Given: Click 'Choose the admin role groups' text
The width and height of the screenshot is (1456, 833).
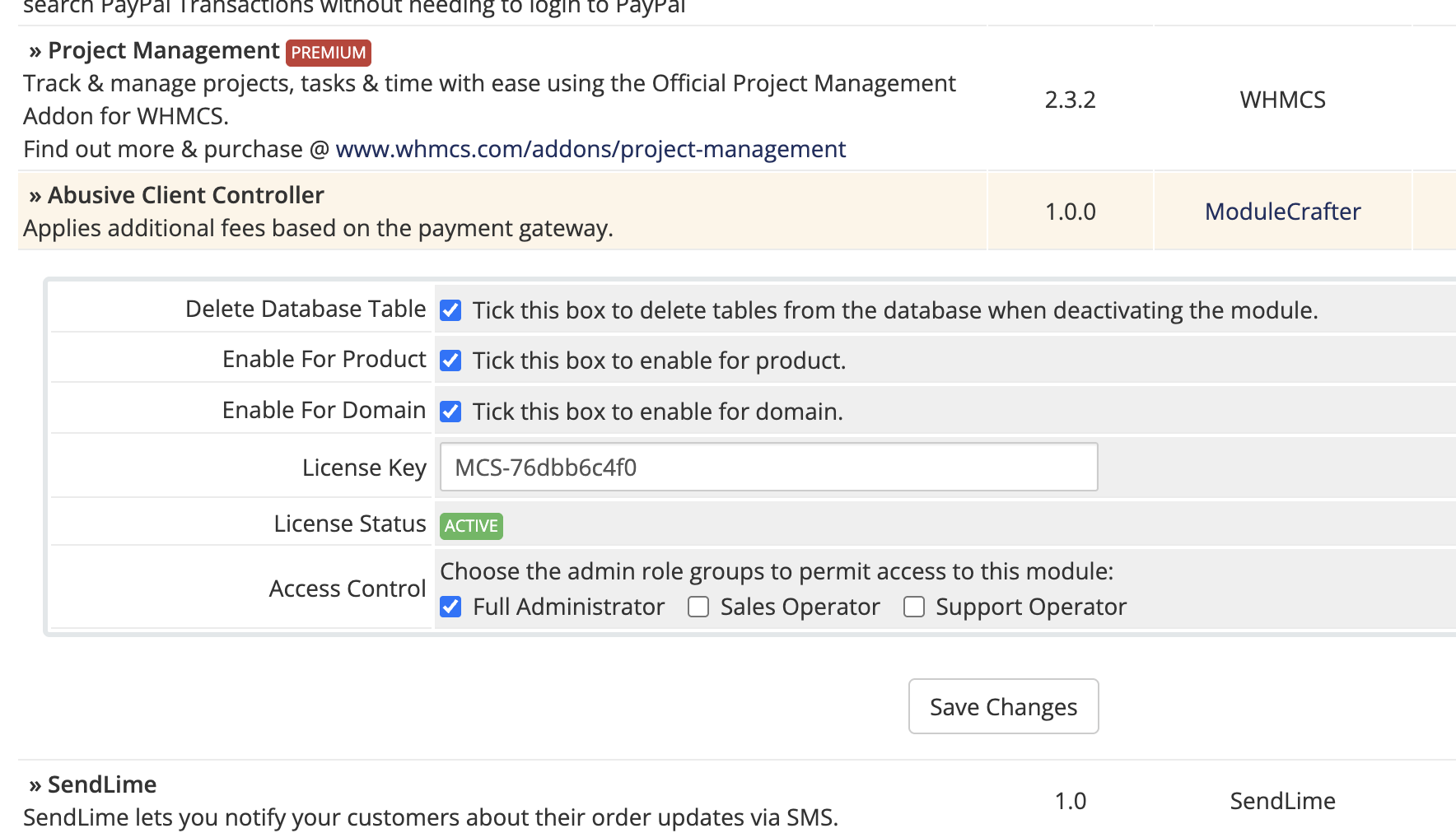Looking at the screenshot, I should tap(777, 571).
